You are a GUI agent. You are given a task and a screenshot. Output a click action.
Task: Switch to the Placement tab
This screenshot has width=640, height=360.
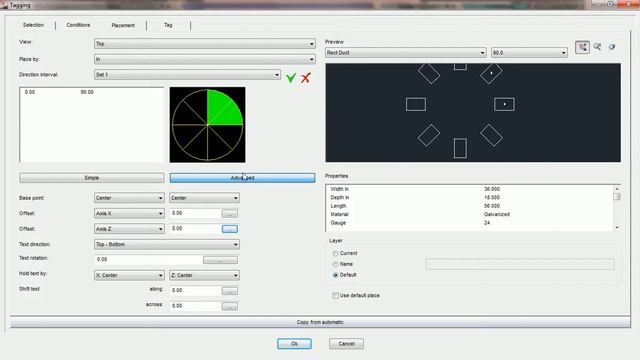click(123, 25)
